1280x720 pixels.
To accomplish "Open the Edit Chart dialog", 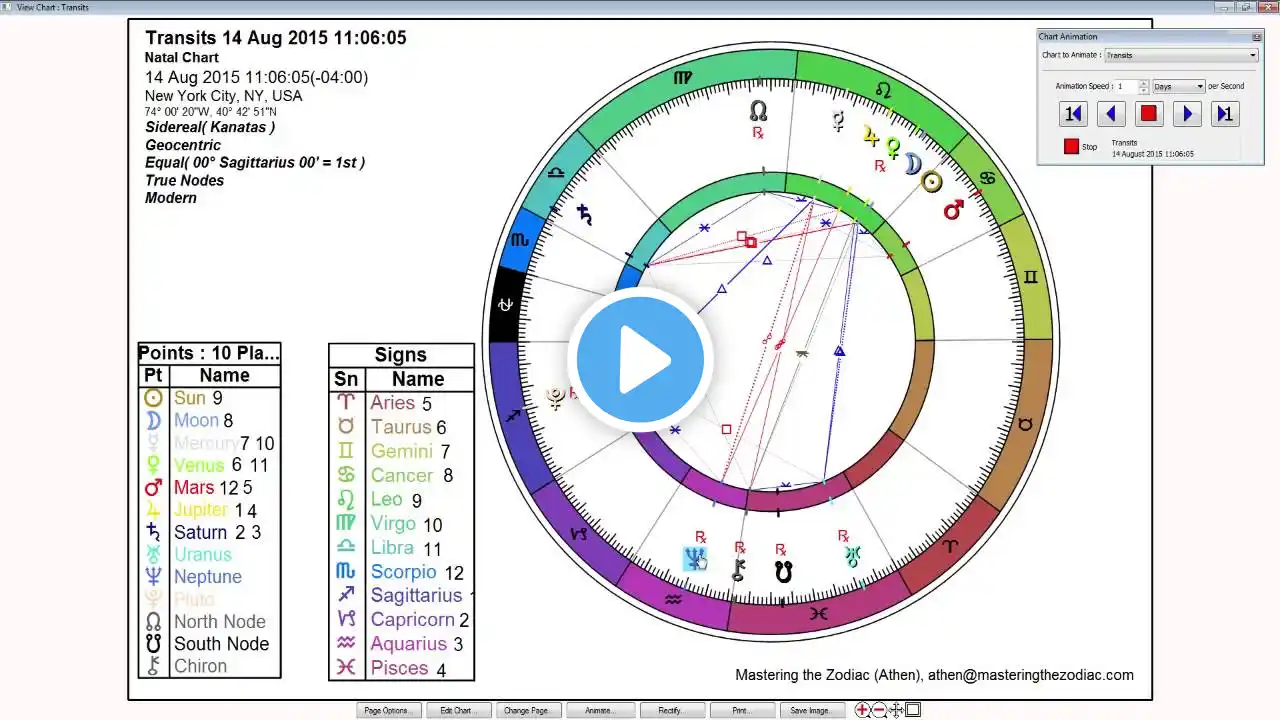I will tap(455, 710).
